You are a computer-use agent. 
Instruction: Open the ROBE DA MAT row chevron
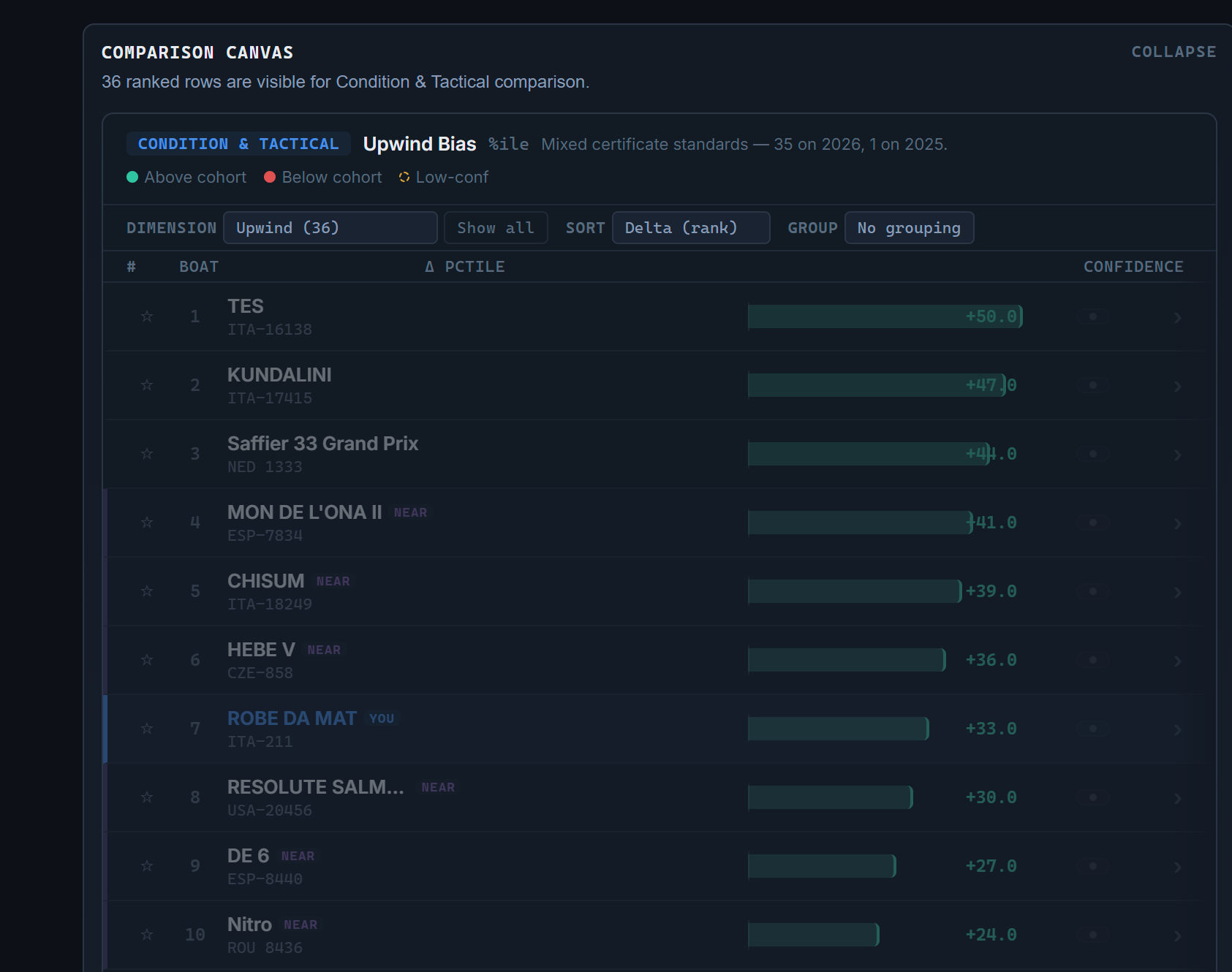tap(1177, 729)
